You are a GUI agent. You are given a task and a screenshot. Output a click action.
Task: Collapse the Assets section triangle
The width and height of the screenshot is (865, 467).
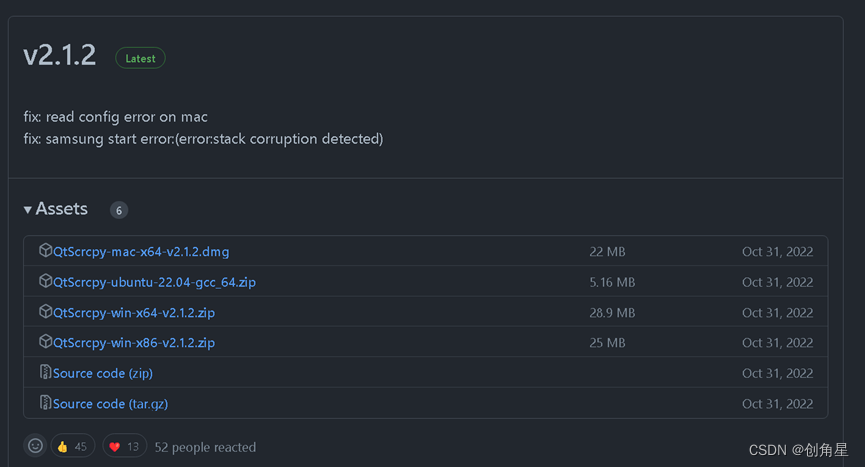click(28, 210)
